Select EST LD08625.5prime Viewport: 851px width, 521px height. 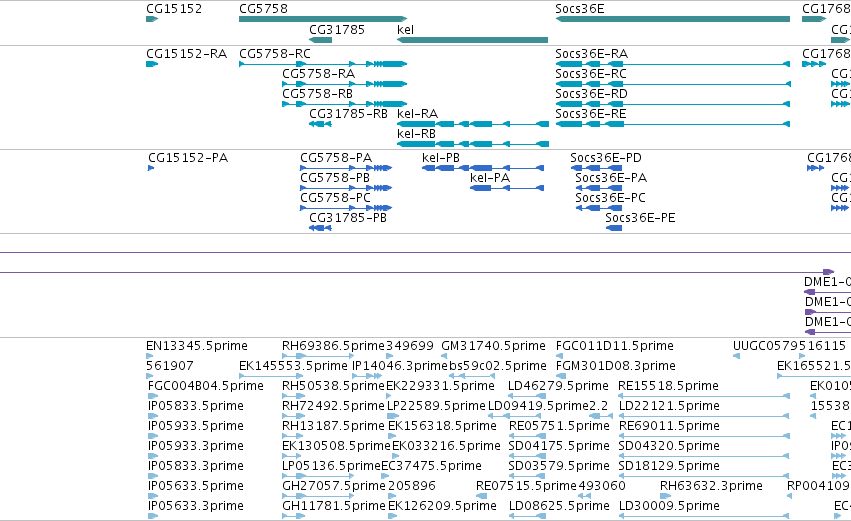pyautogui.click(x=559, y=507)
